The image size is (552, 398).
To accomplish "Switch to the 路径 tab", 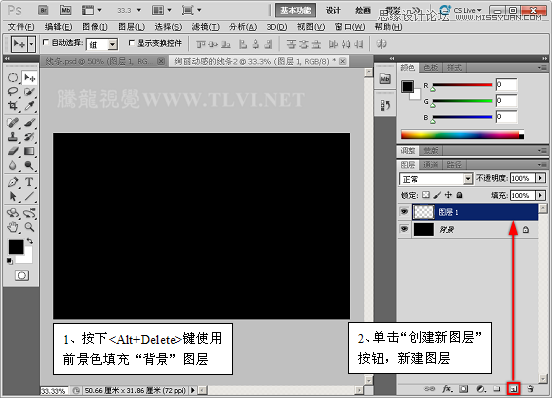I will coord(454,165).
